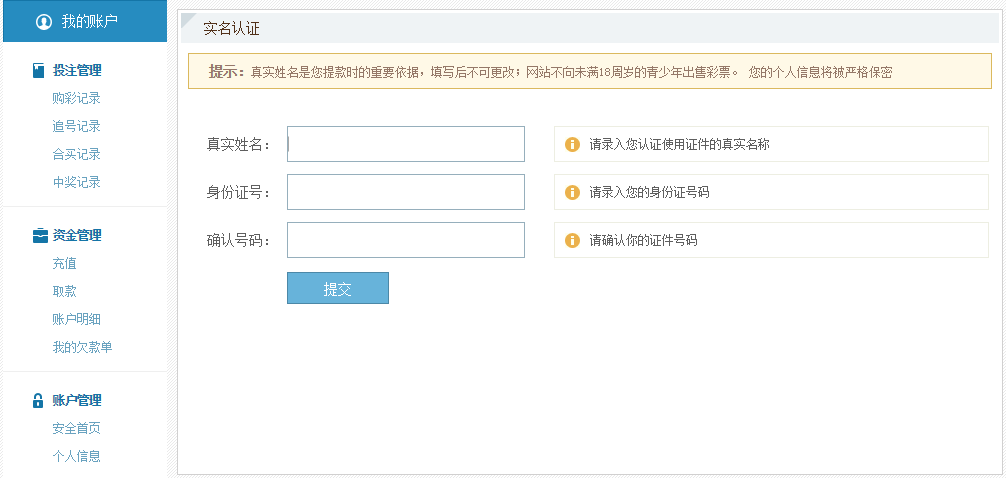Screen dimensions: 1006x478
Task: Click the info icon beside 请录入您的身份证号码
Action: (572, 192)
